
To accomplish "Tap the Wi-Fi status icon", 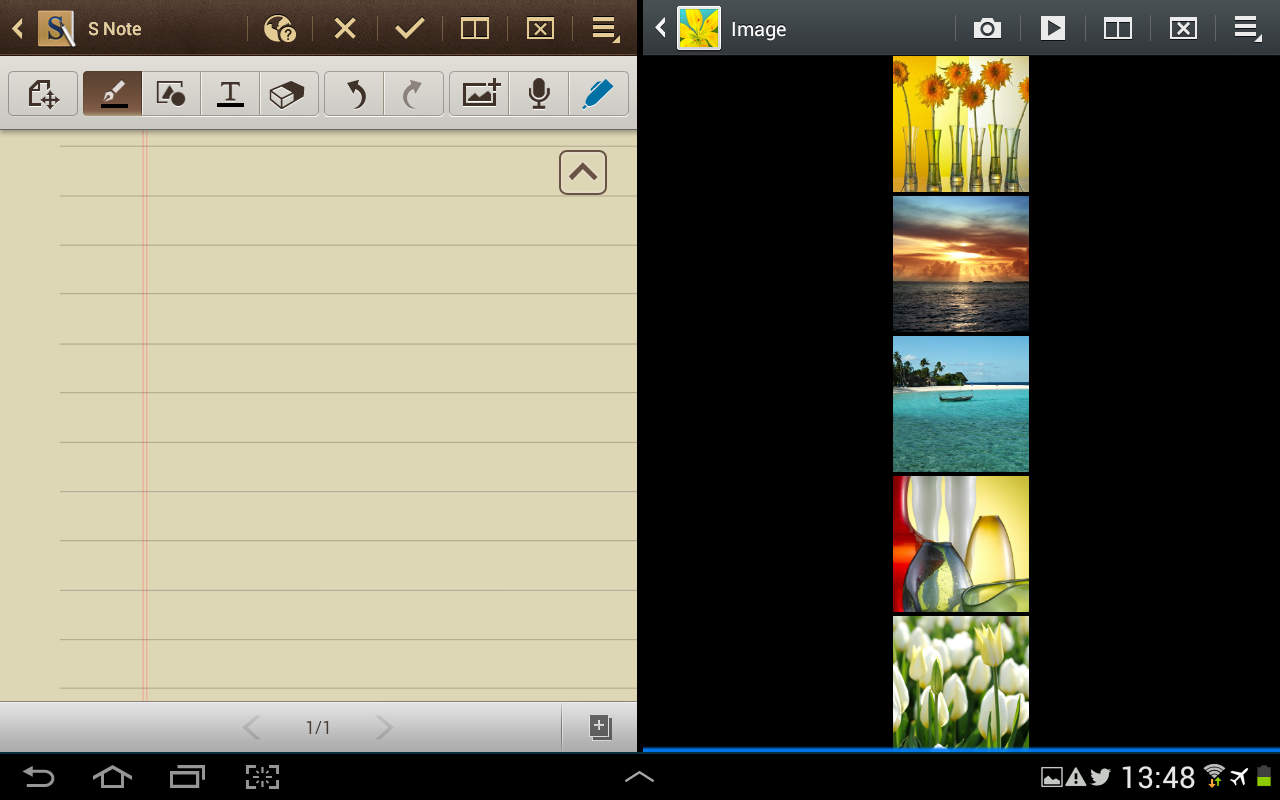I will pyautogui.click(x=1214, y=776).
